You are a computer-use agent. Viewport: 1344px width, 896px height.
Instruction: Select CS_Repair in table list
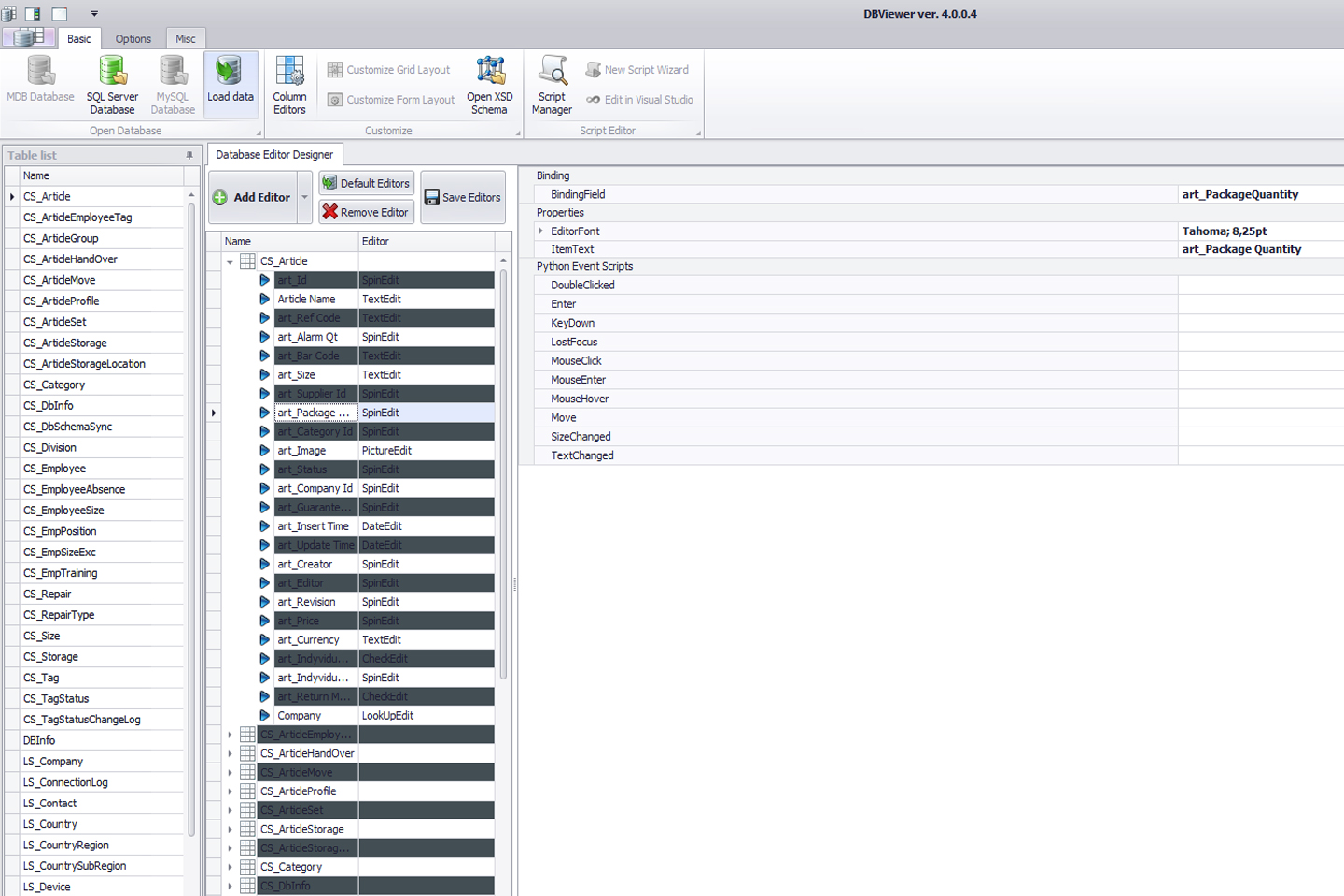click(103, 594)
